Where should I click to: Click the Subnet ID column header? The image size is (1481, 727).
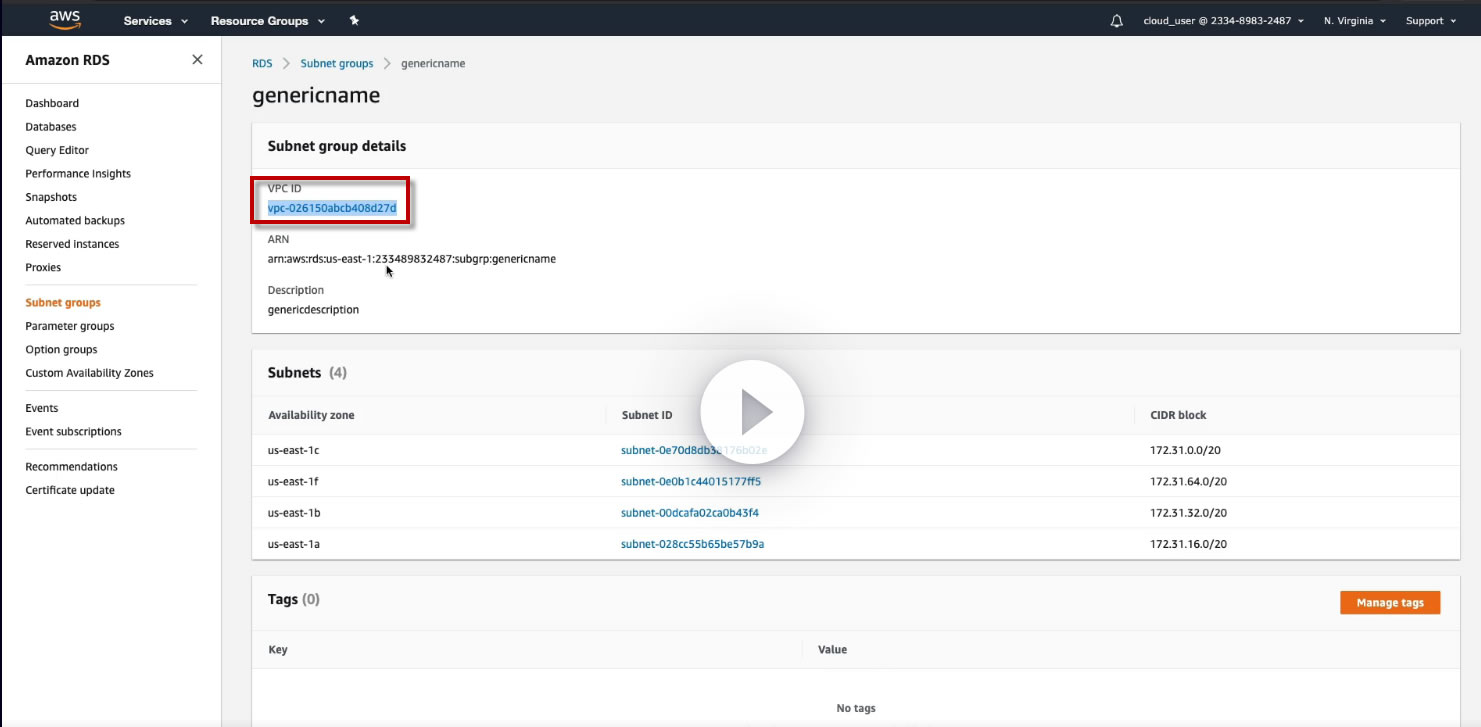(x=647, y=415)
